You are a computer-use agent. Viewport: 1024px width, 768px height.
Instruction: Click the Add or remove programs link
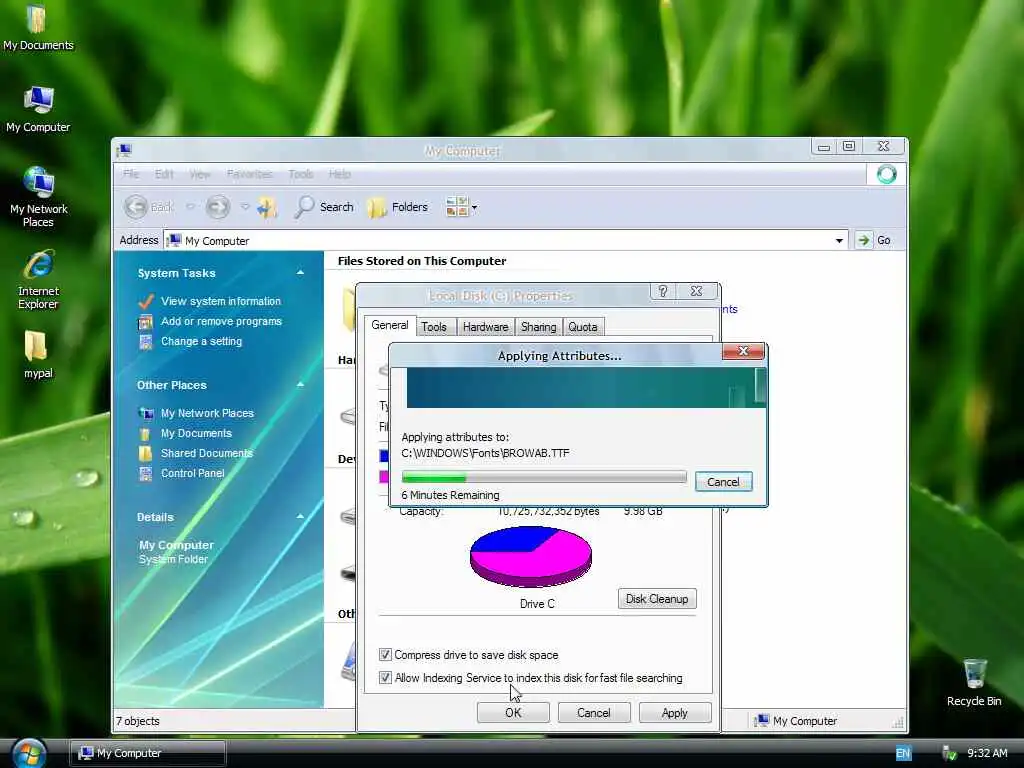point(221,321)
